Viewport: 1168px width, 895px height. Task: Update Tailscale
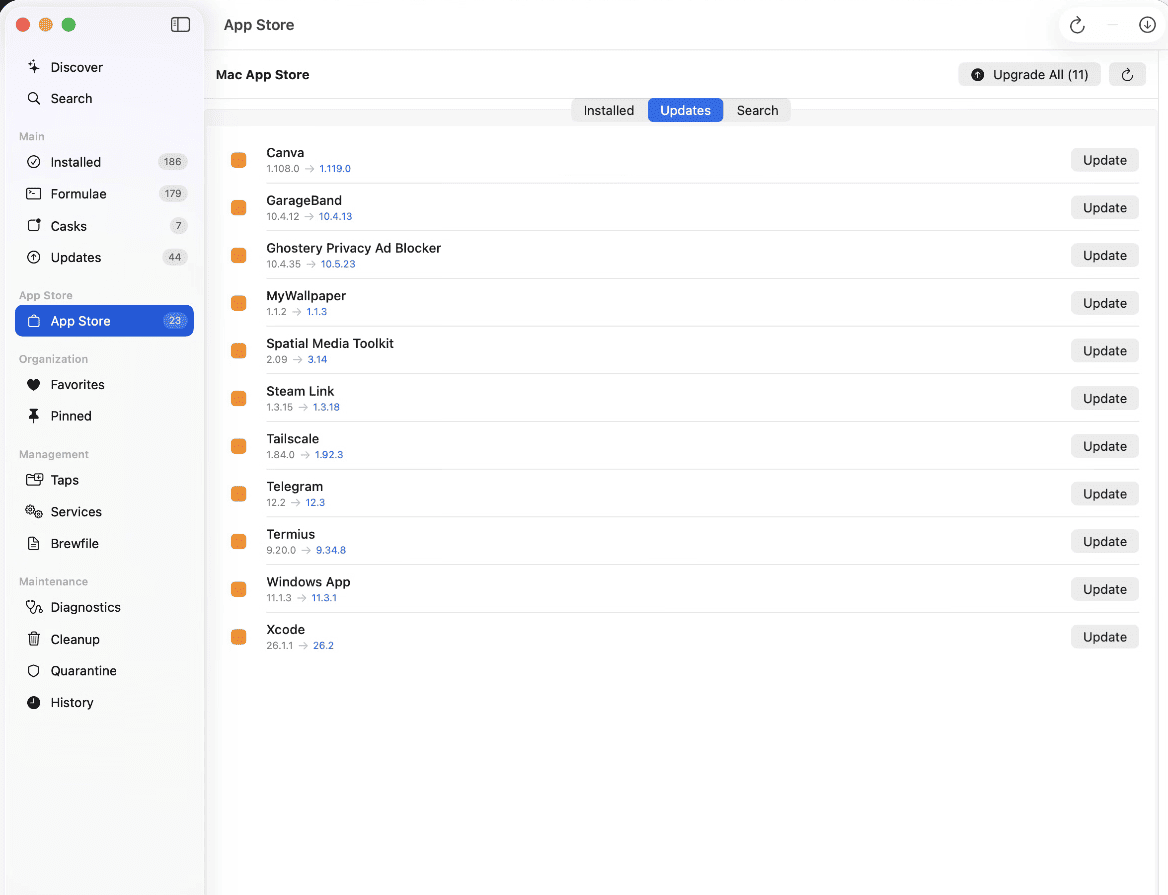[1105, 446]
